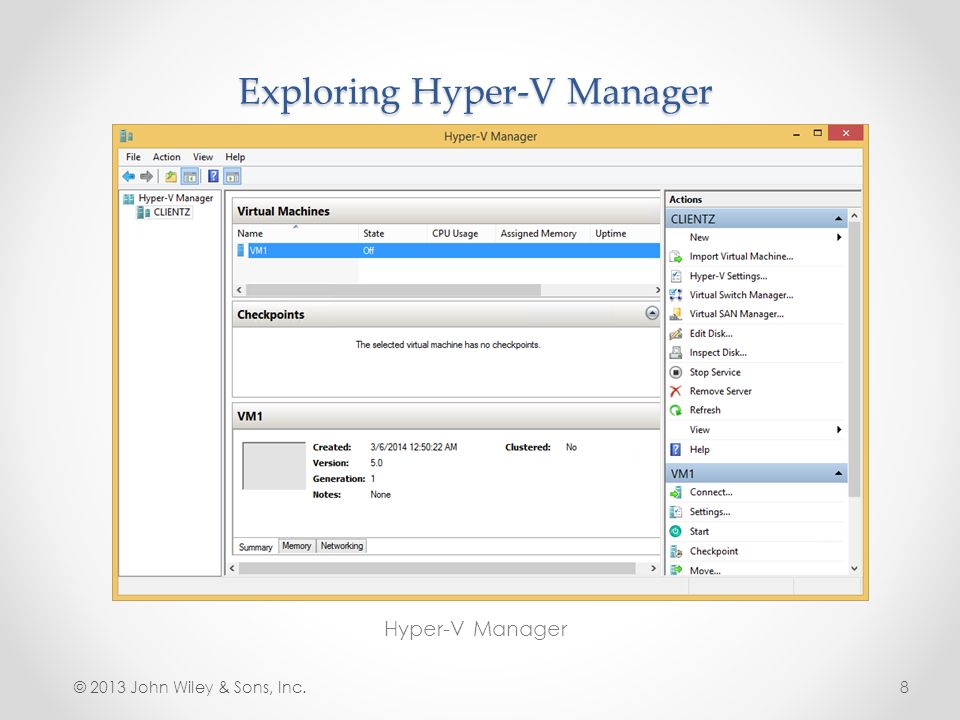
Task: Collapse the CLIENTZ actions section
Action: (x=839, y=219)
